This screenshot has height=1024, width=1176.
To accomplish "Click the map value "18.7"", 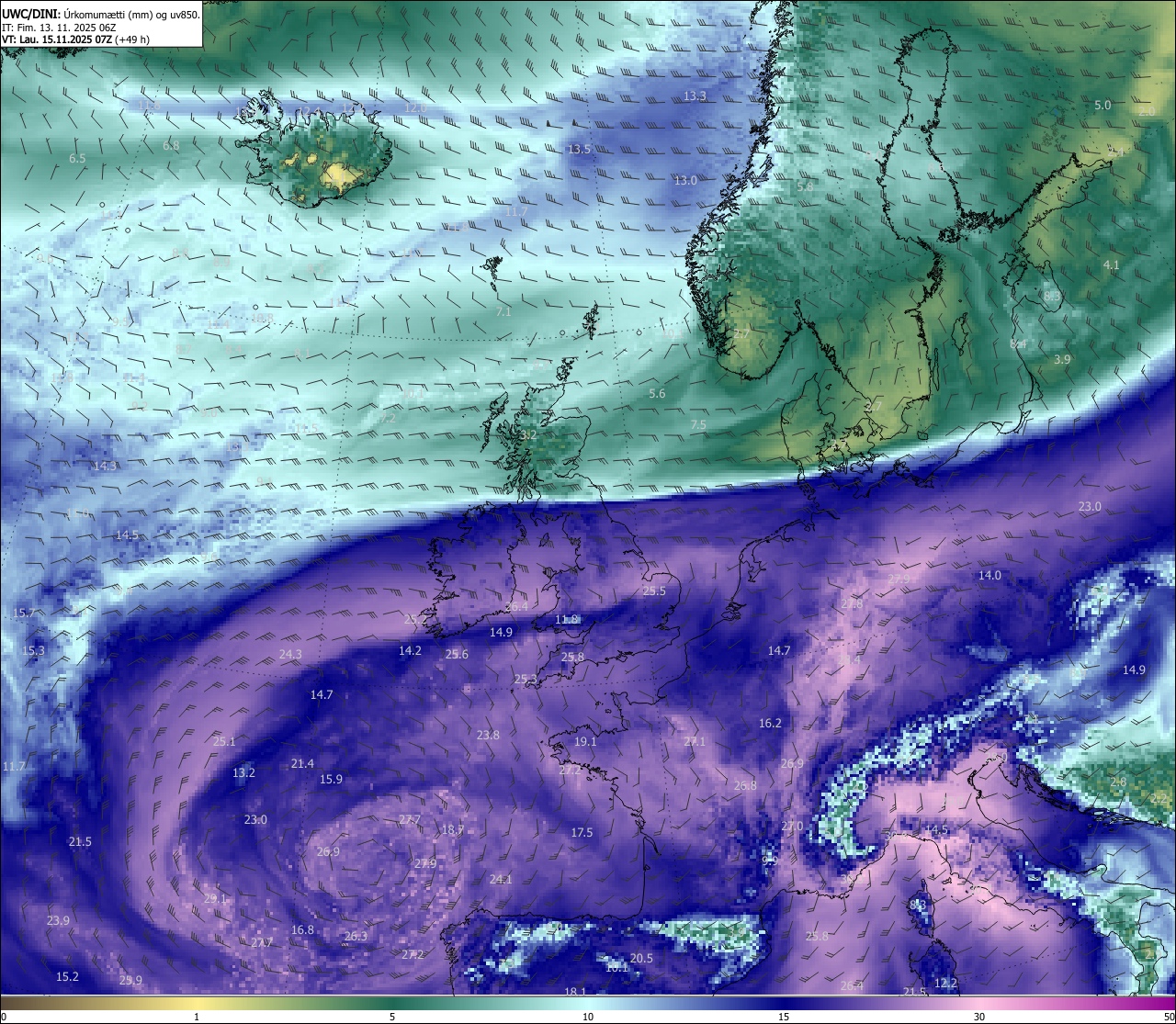I will pyautogui.click(x=452, y=830).
